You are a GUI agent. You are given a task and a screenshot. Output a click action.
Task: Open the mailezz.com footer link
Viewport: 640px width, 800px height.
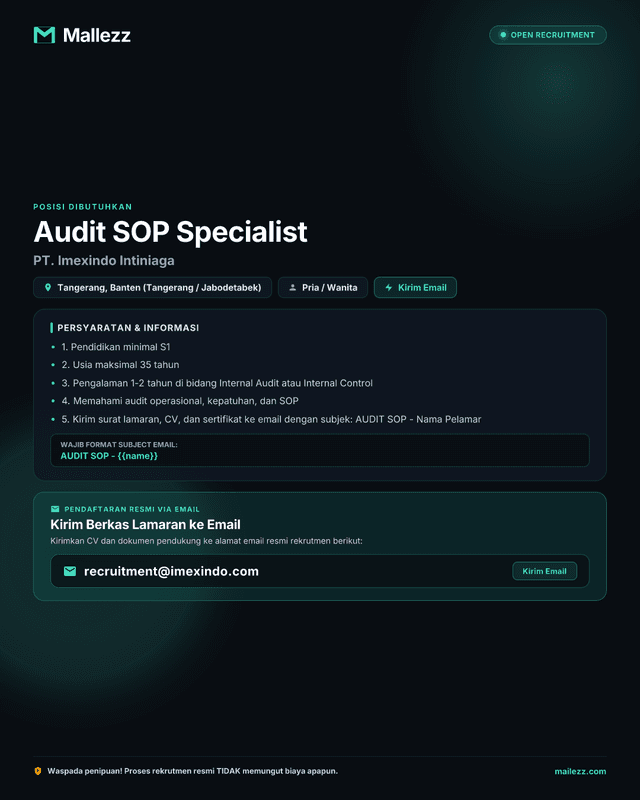[x=580, y=771]
